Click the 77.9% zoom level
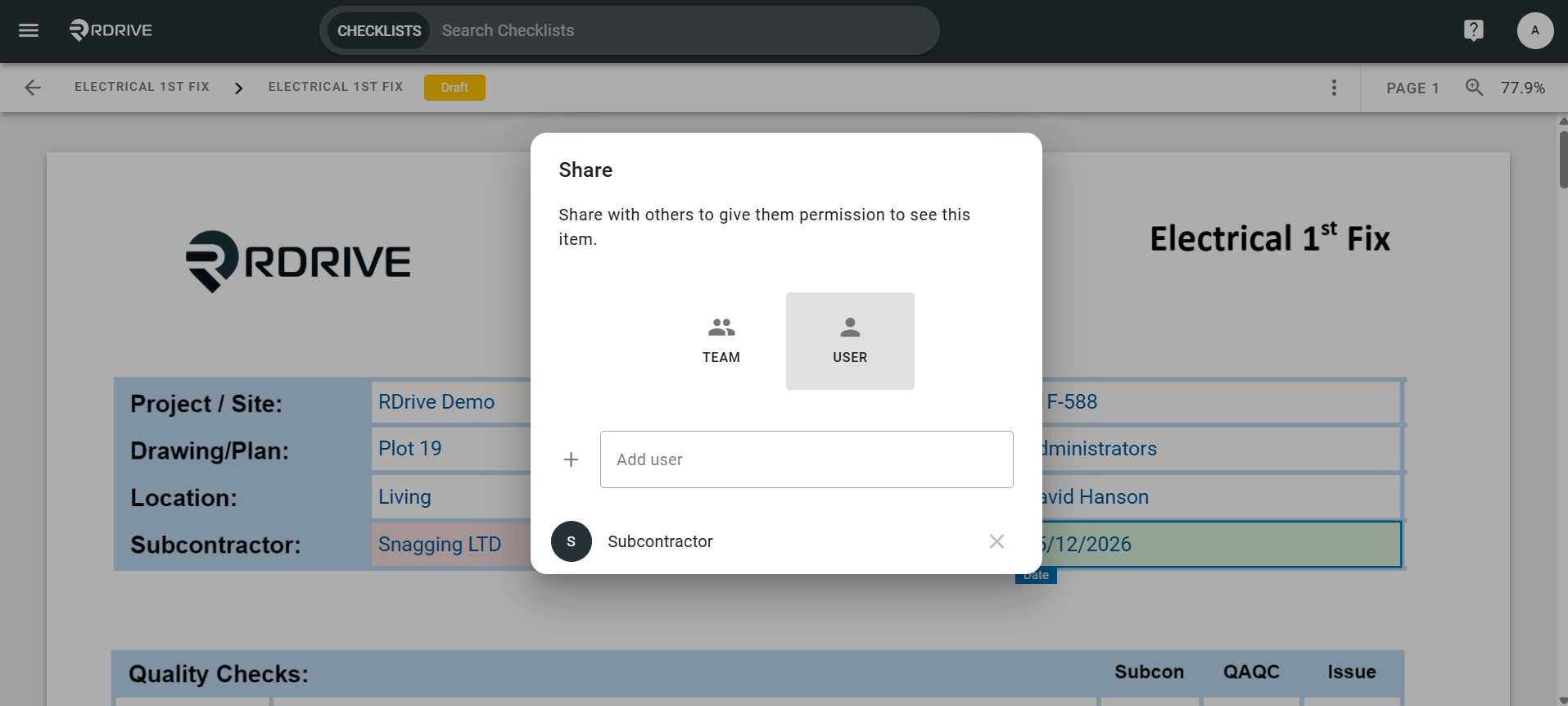Screen dimensions: 1568x706 click(x=1522, y=88)
